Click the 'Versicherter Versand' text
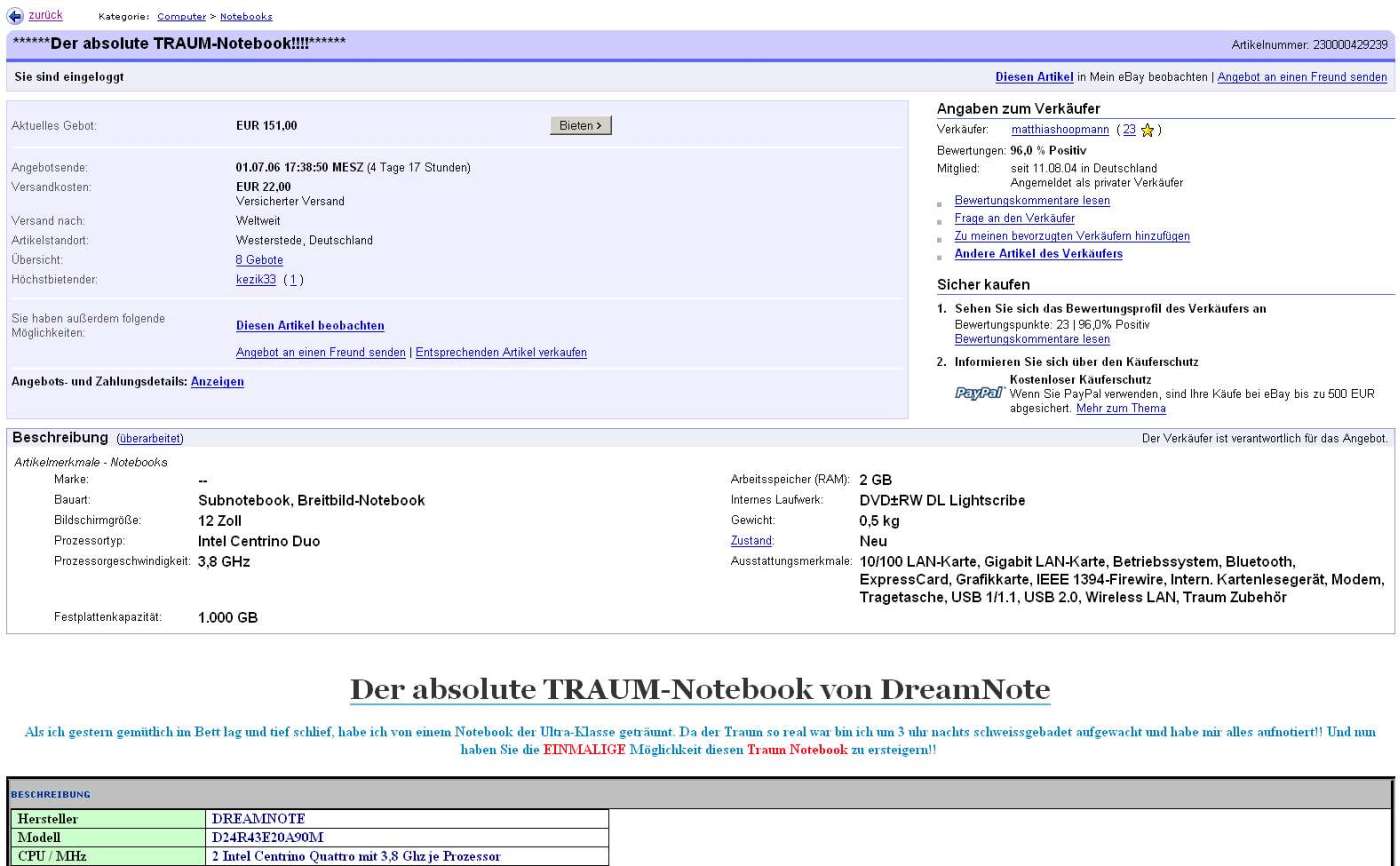 tap(290, 201)
